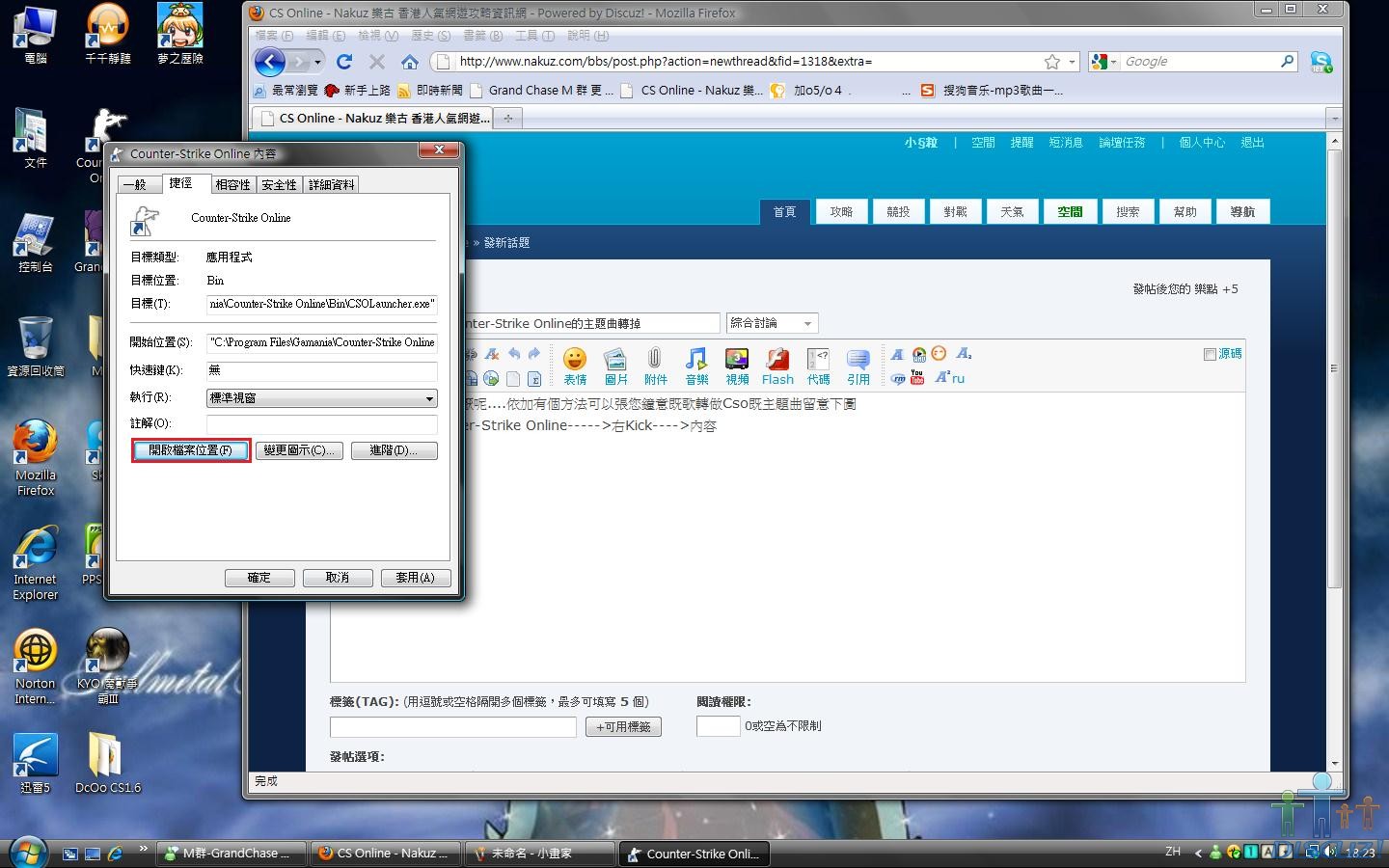Reload the page in Firefox
Image resolution: width=1389 pixels, height=868 pixels.
(344, 62)
